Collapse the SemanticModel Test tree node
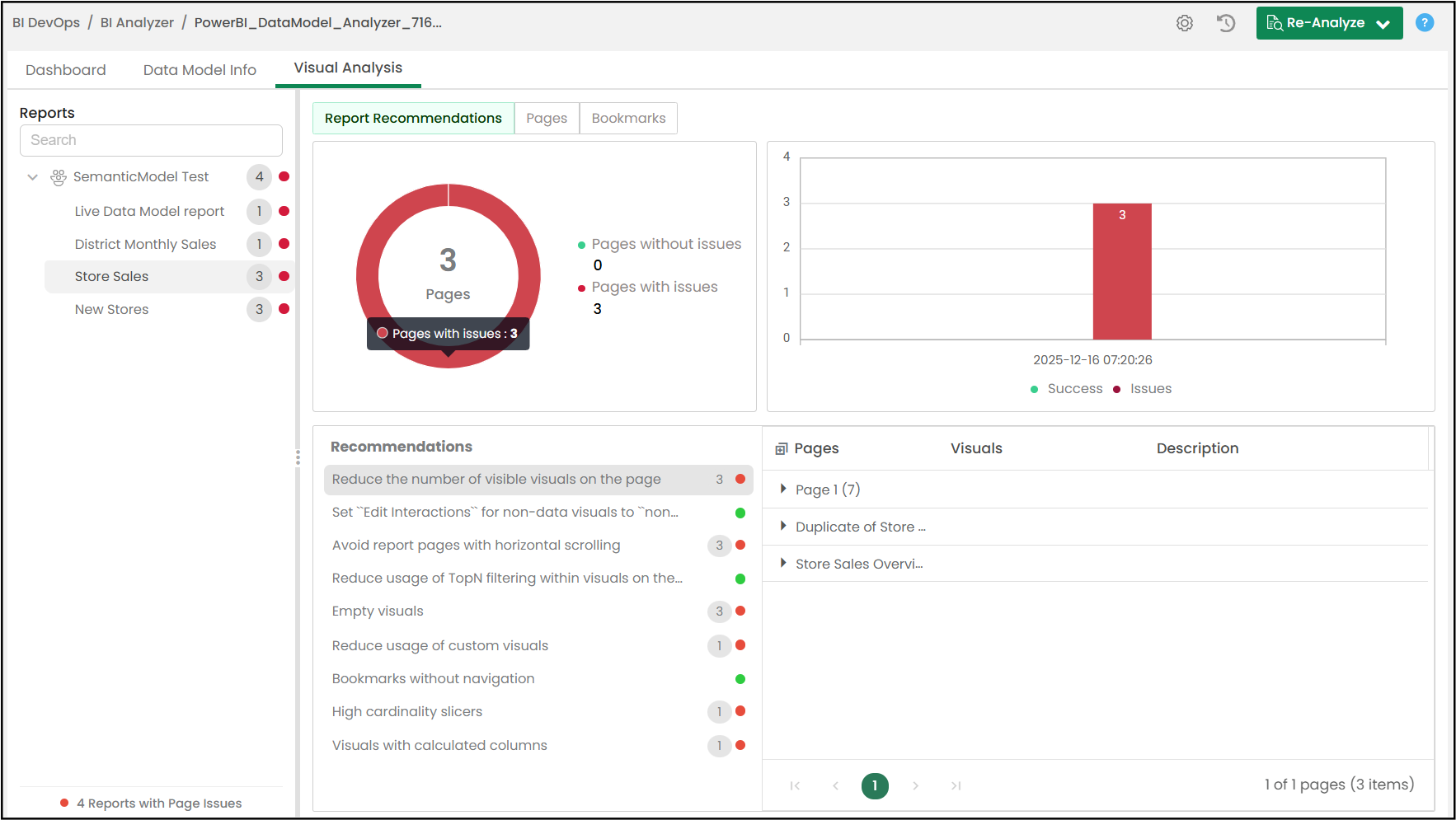This screenshot has height=820, width=1456. [33, 177]
